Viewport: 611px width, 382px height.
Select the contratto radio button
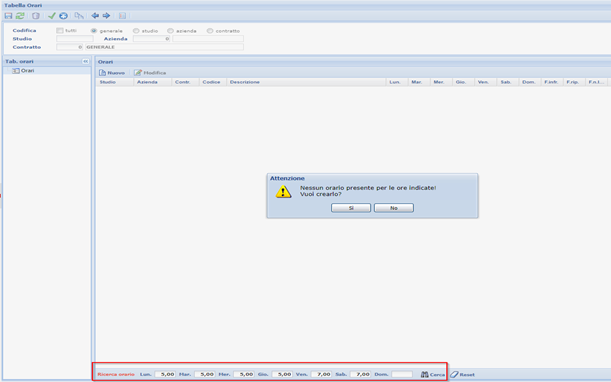point(210,30)
